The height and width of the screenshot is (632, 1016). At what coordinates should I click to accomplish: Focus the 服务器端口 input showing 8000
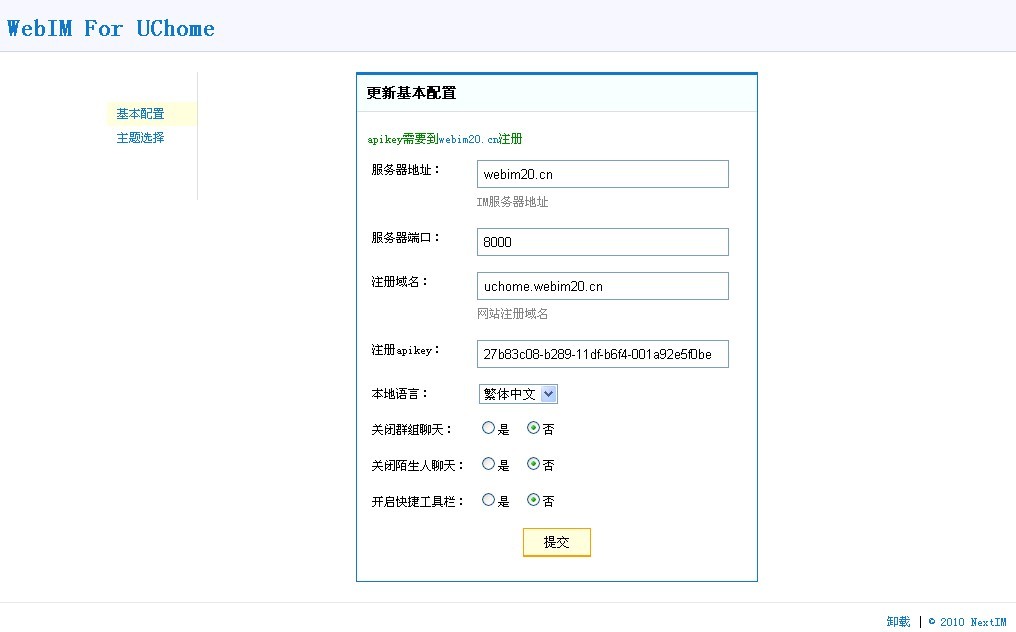pos(603,242)
